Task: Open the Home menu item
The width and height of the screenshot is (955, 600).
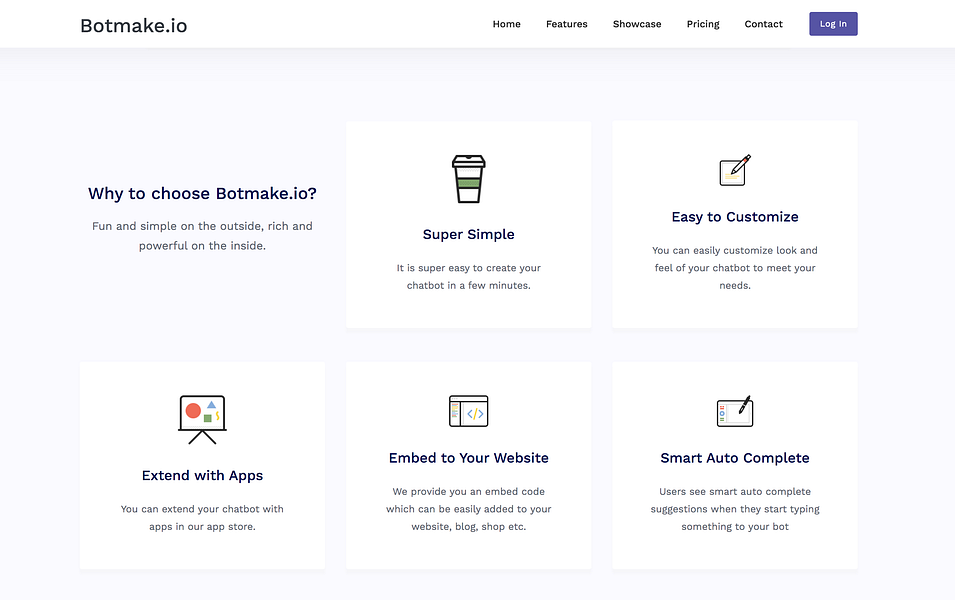Action: [x=506, y=24]
